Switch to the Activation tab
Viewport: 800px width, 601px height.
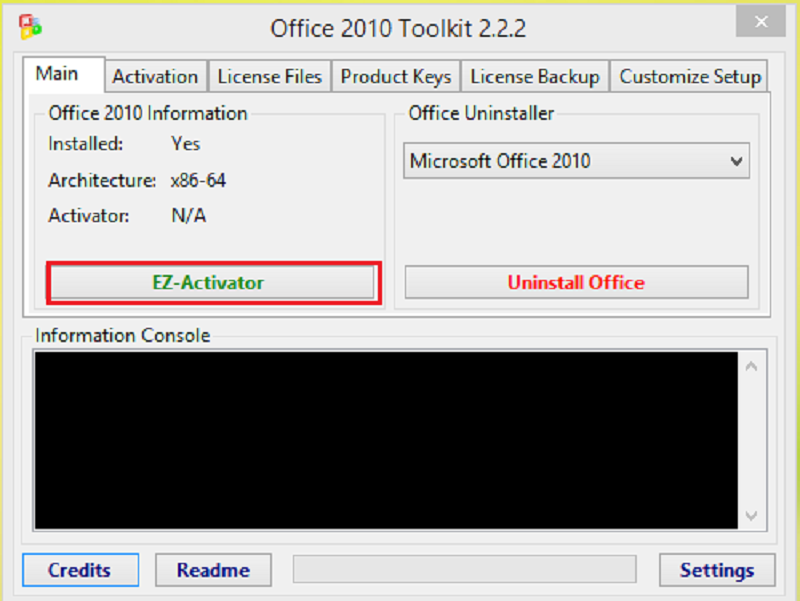coord(155,76)
